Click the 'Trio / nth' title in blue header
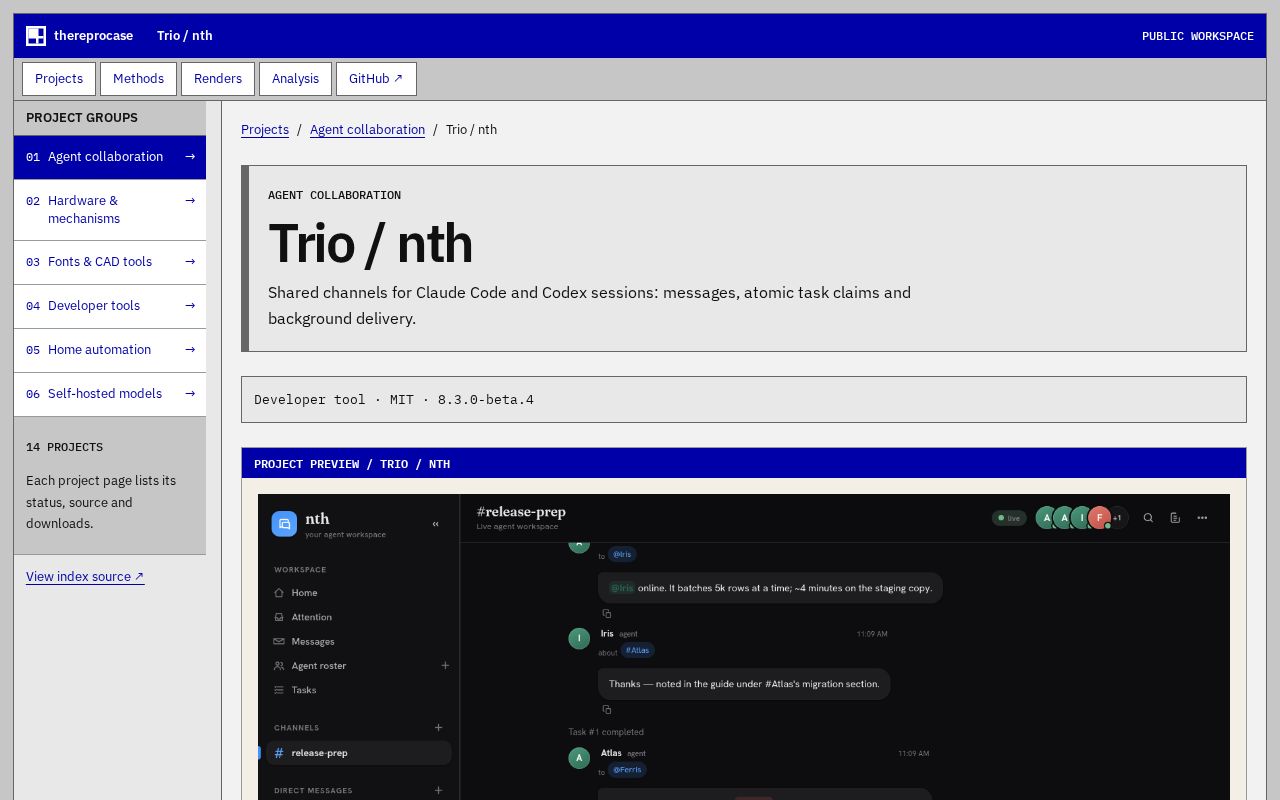The height and width of the screenshot is (800, 1280). (x=185, y=36)
